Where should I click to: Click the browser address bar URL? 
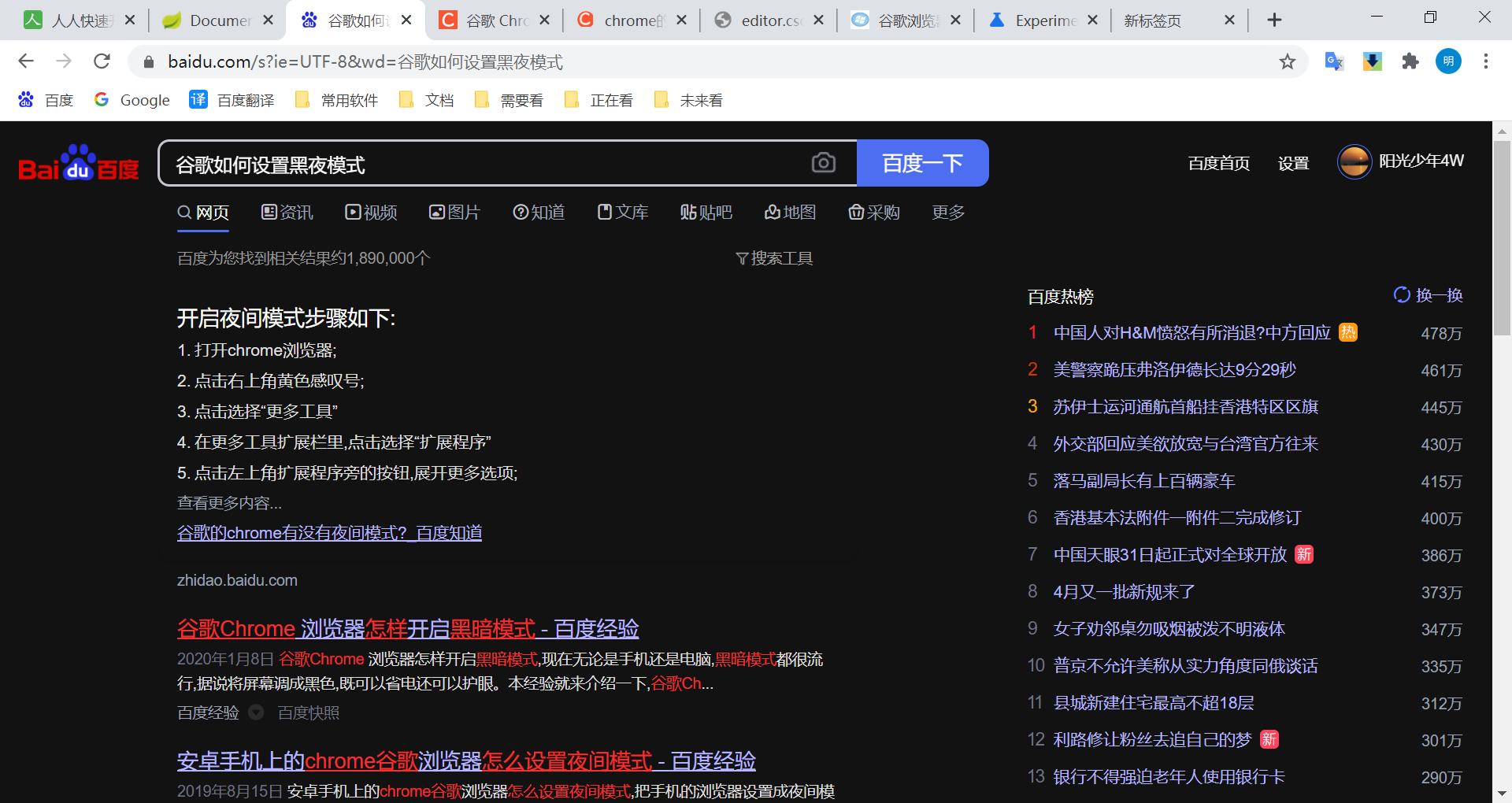pos(365,61)
